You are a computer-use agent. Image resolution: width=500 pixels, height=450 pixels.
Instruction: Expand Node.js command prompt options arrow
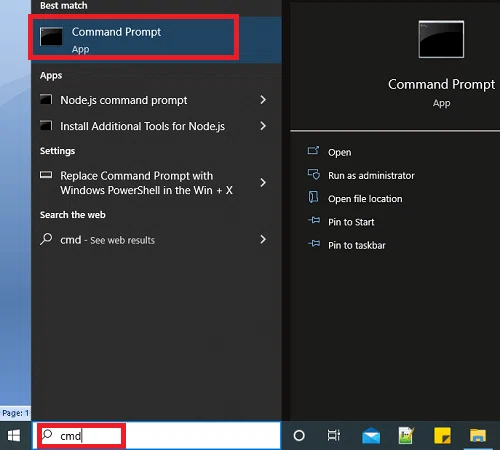[263, 100]
